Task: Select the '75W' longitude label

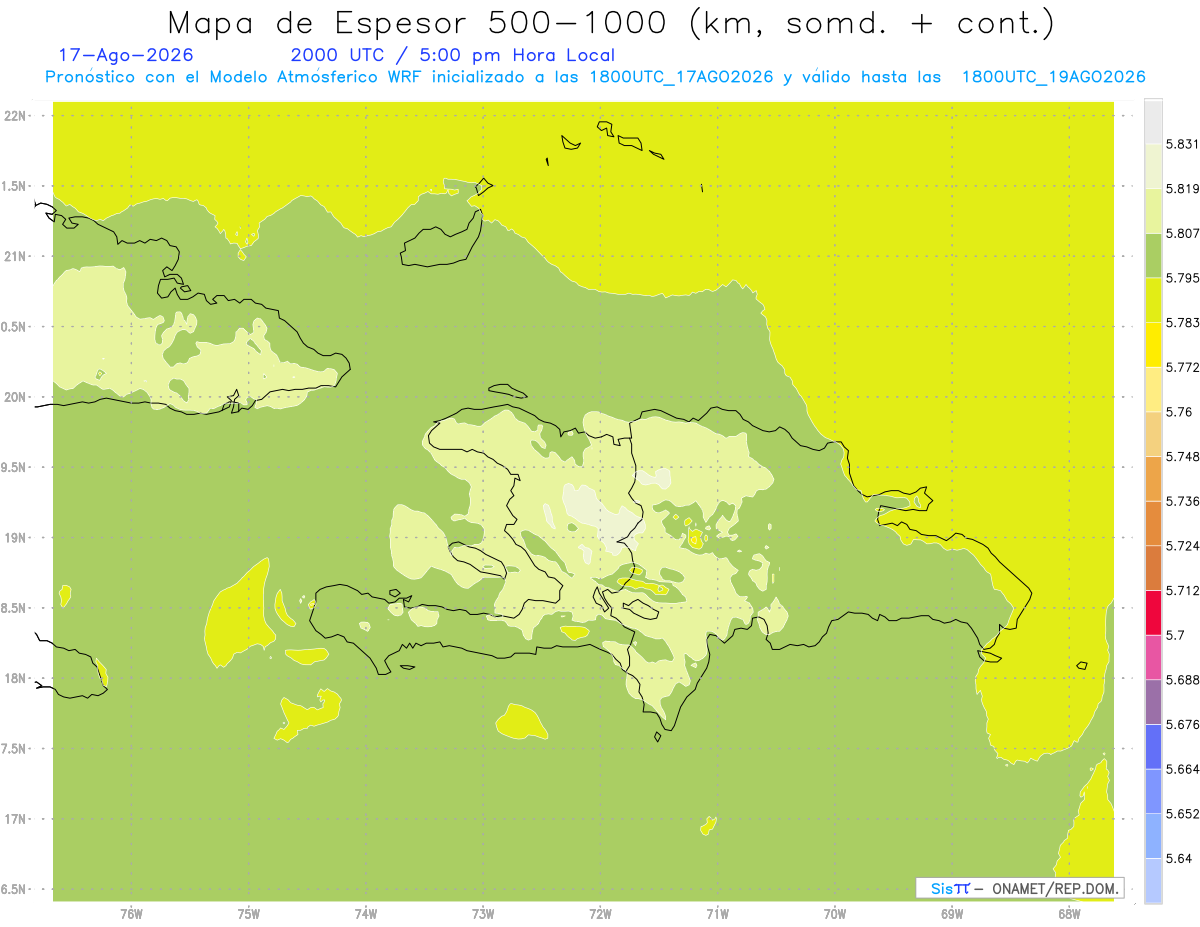Action: click(248, 914)
